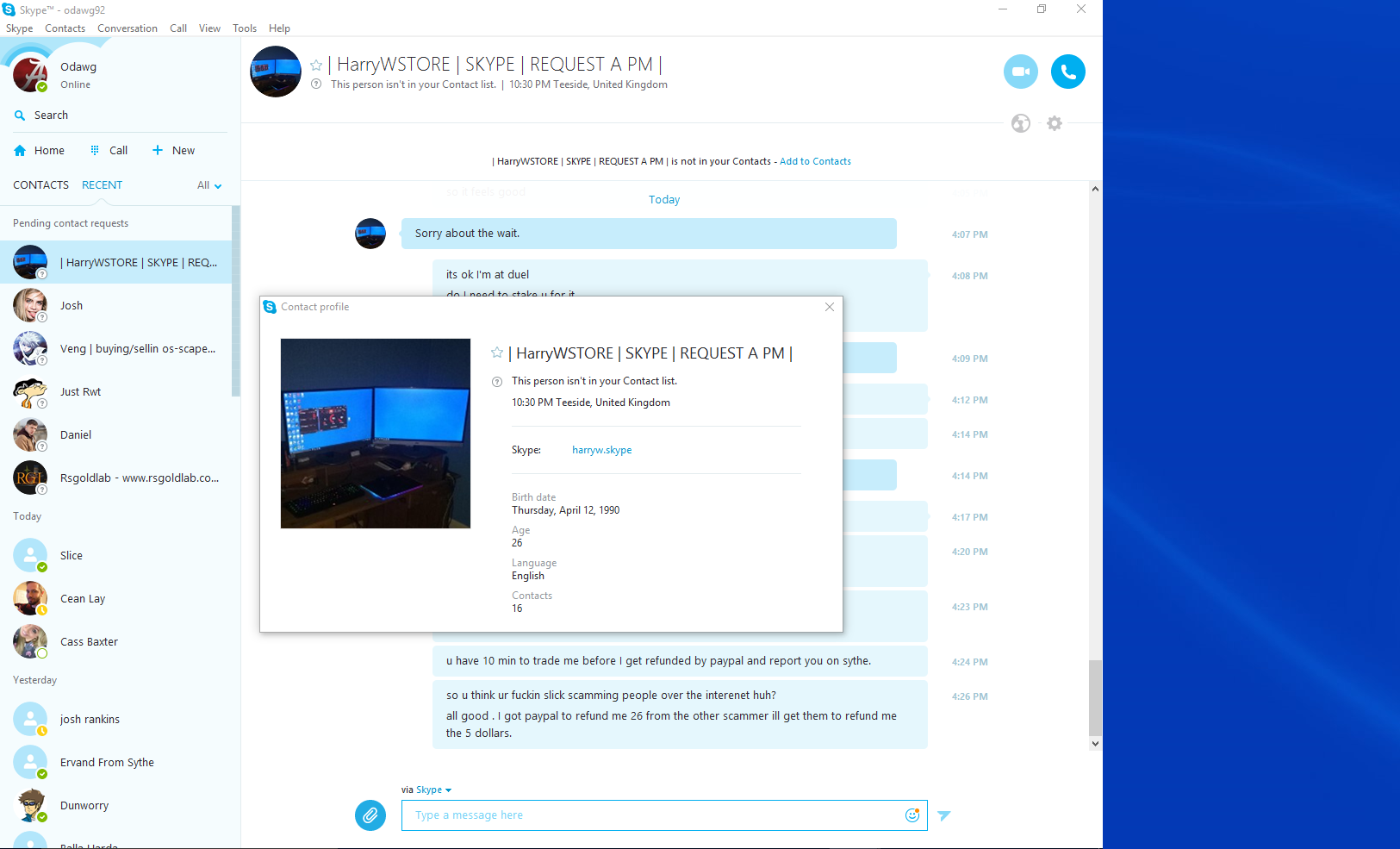The width and height of the screenshot is (1400, 849).
Task: Click the attach file paperclip button
Action: 370,815
